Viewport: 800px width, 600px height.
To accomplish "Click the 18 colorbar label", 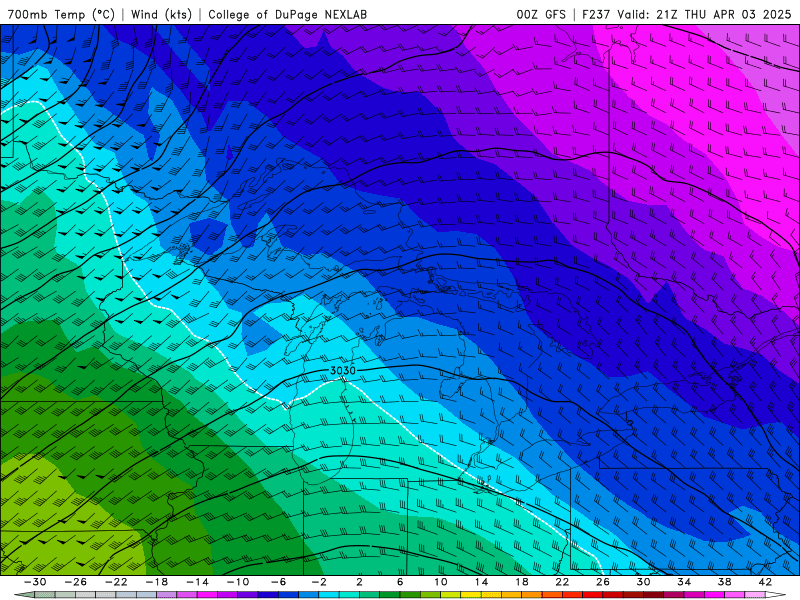I will 521,582.
